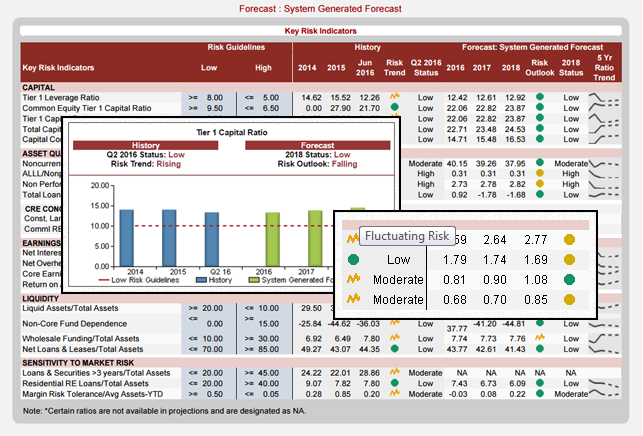Click Common Equity Tier 1 Capital Ratio label
This screenshot has height=436, width=643.
(87, 108)
